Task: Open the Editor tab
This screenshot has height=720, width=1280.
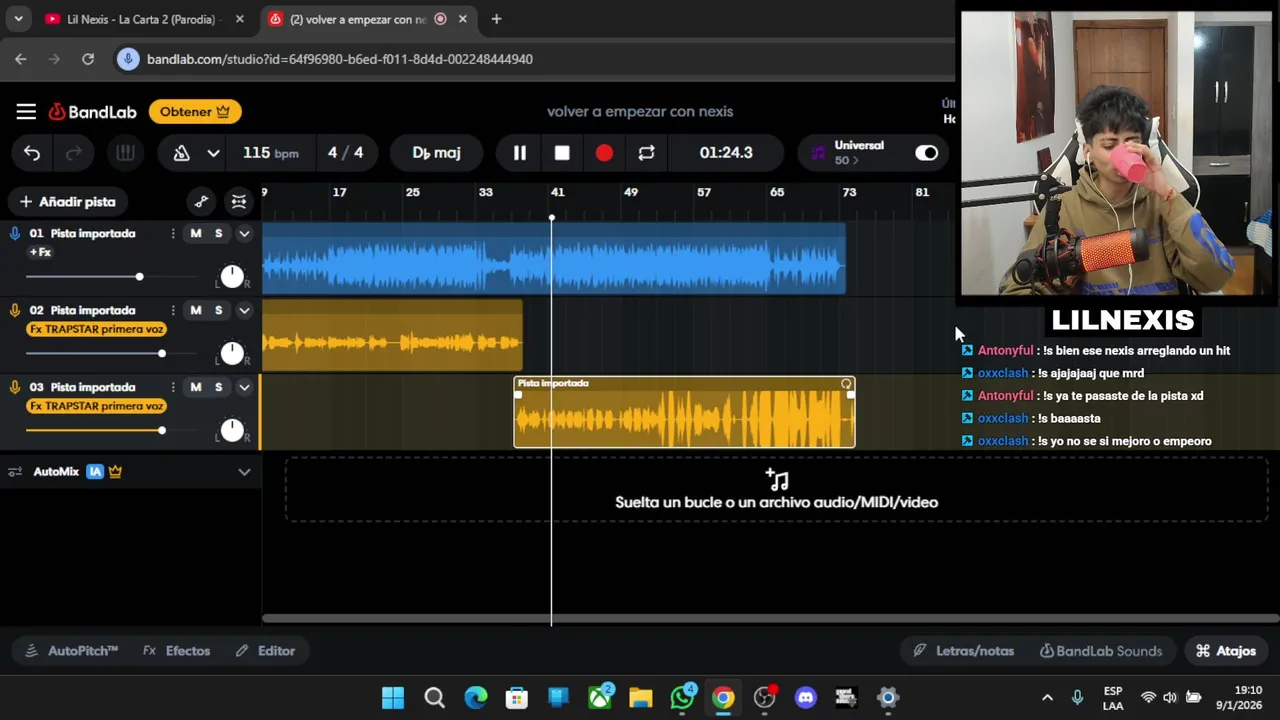Action: tap(265, 651)
